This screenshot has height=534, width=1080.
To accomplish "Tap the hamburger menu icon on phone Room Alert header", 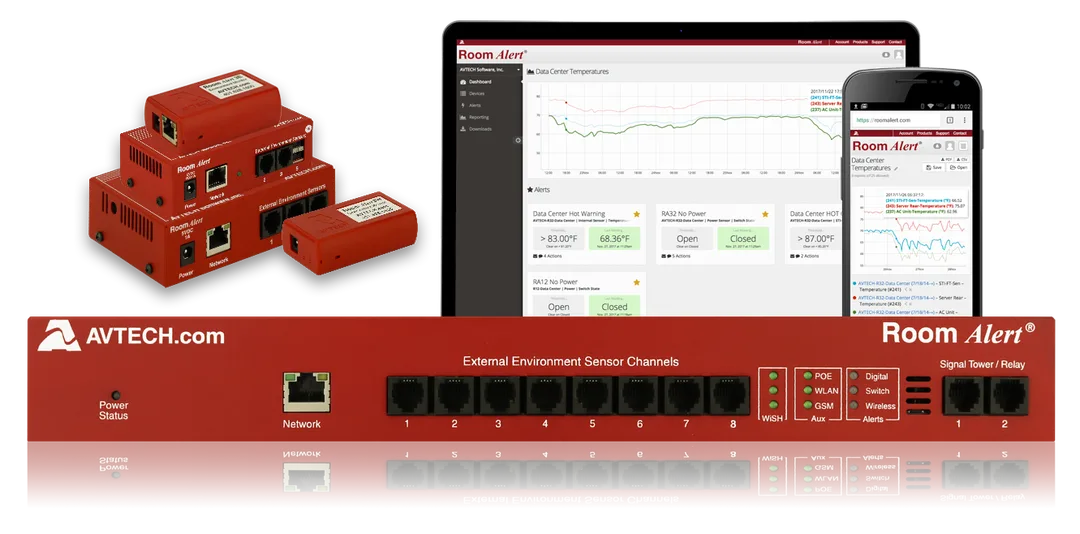I will (x=963, y=146).
